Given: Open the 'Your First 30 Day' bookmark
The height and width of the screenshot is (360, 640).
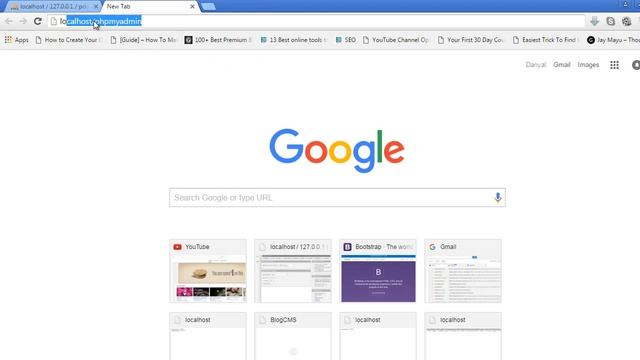Looking at the screenshot, I should pyautogui.click(x=471, y=40).
